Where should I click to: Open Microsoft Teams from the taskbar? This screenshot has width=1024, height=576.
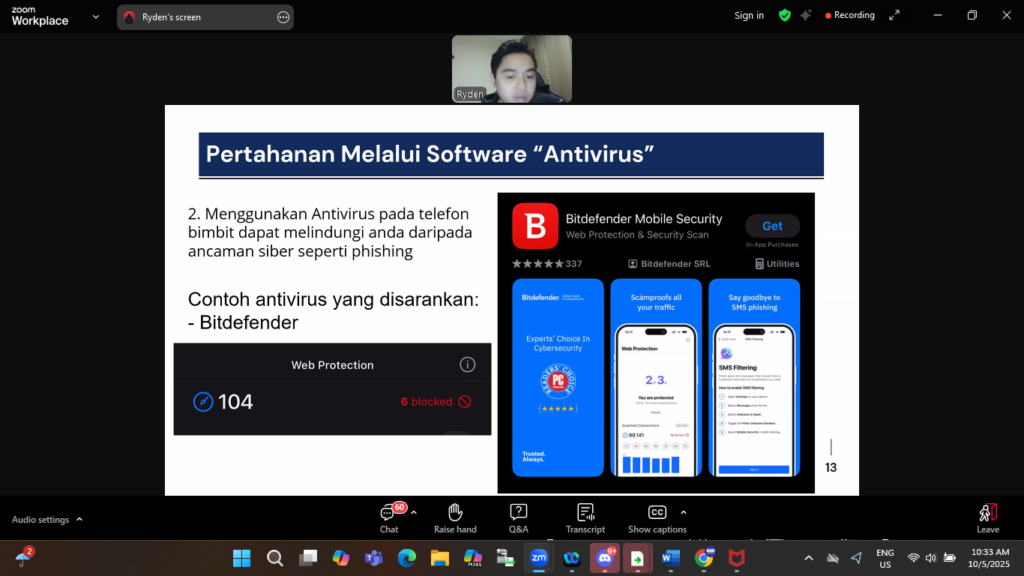point(374,558)
